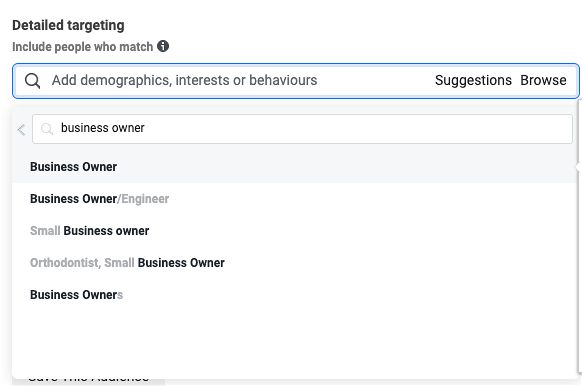Click the vertical scrollbar on the right edge
Image resolution: width=582 pixels, height=386 pixels.
(580, 236)
